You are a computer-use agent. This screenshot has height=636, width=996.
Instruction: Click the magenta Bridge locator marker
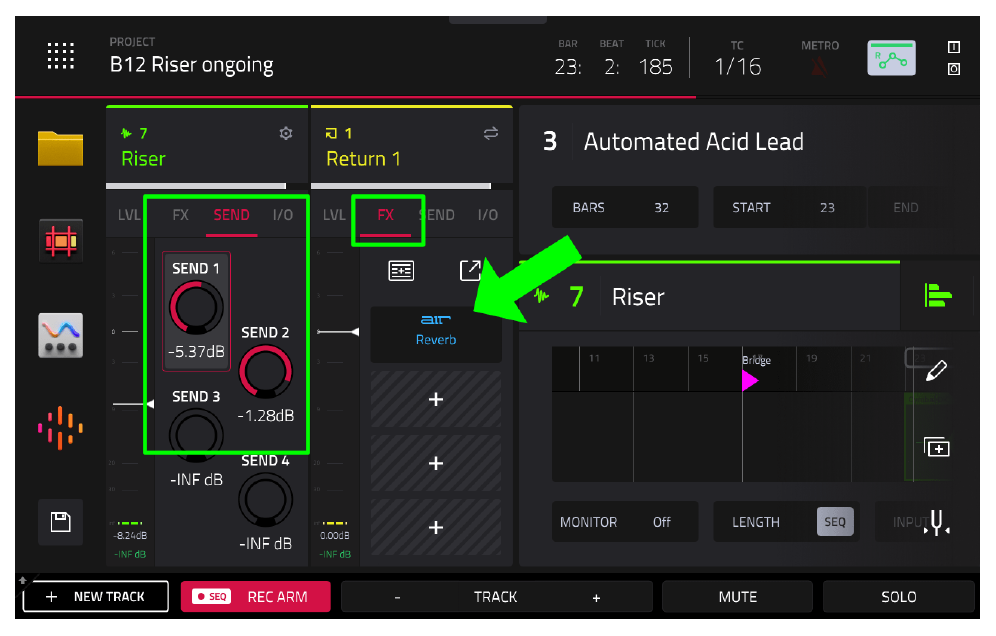(750, 380)
